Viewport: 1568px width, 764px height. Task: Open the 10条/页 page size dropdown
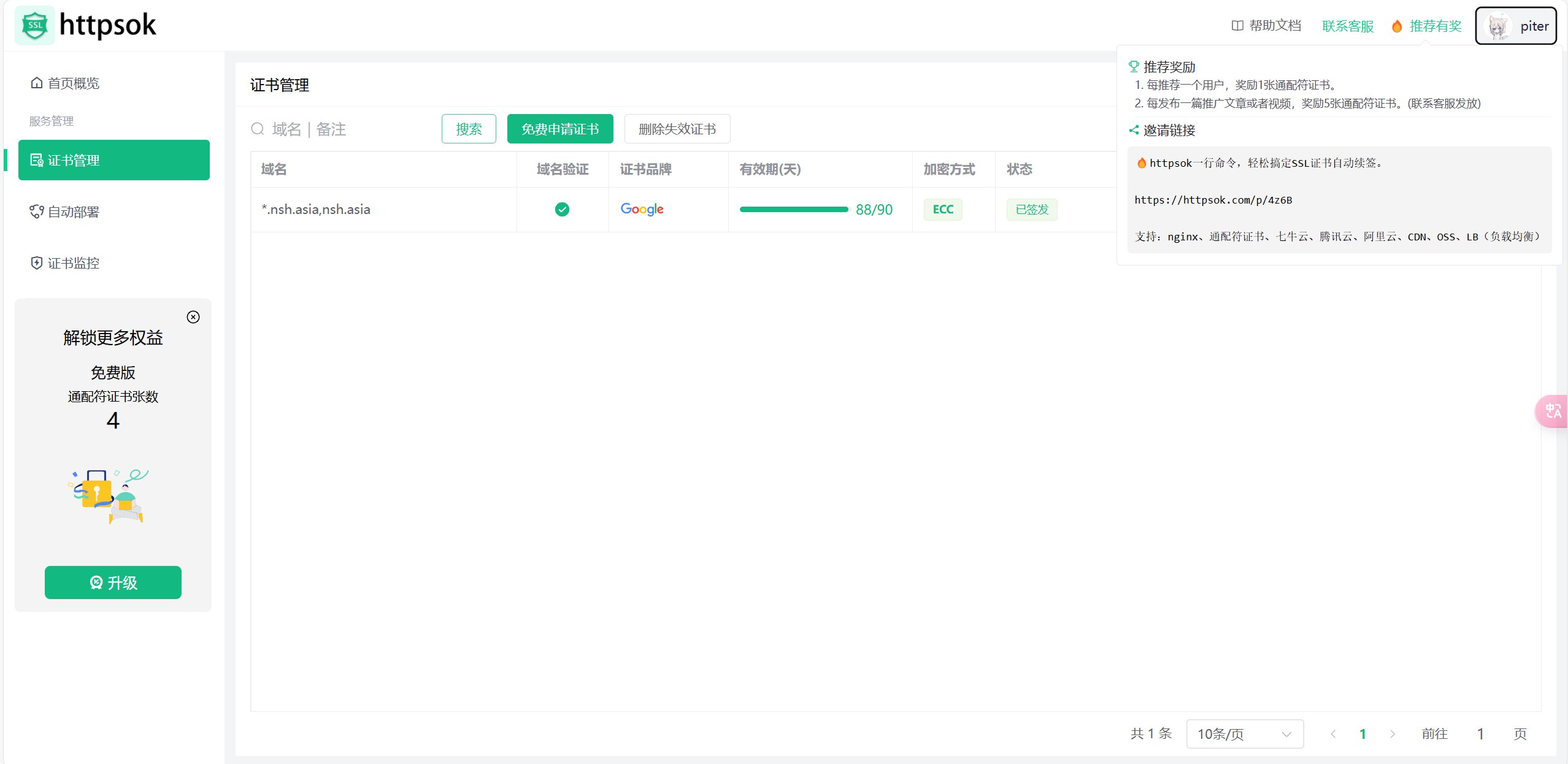(1245, 734)
